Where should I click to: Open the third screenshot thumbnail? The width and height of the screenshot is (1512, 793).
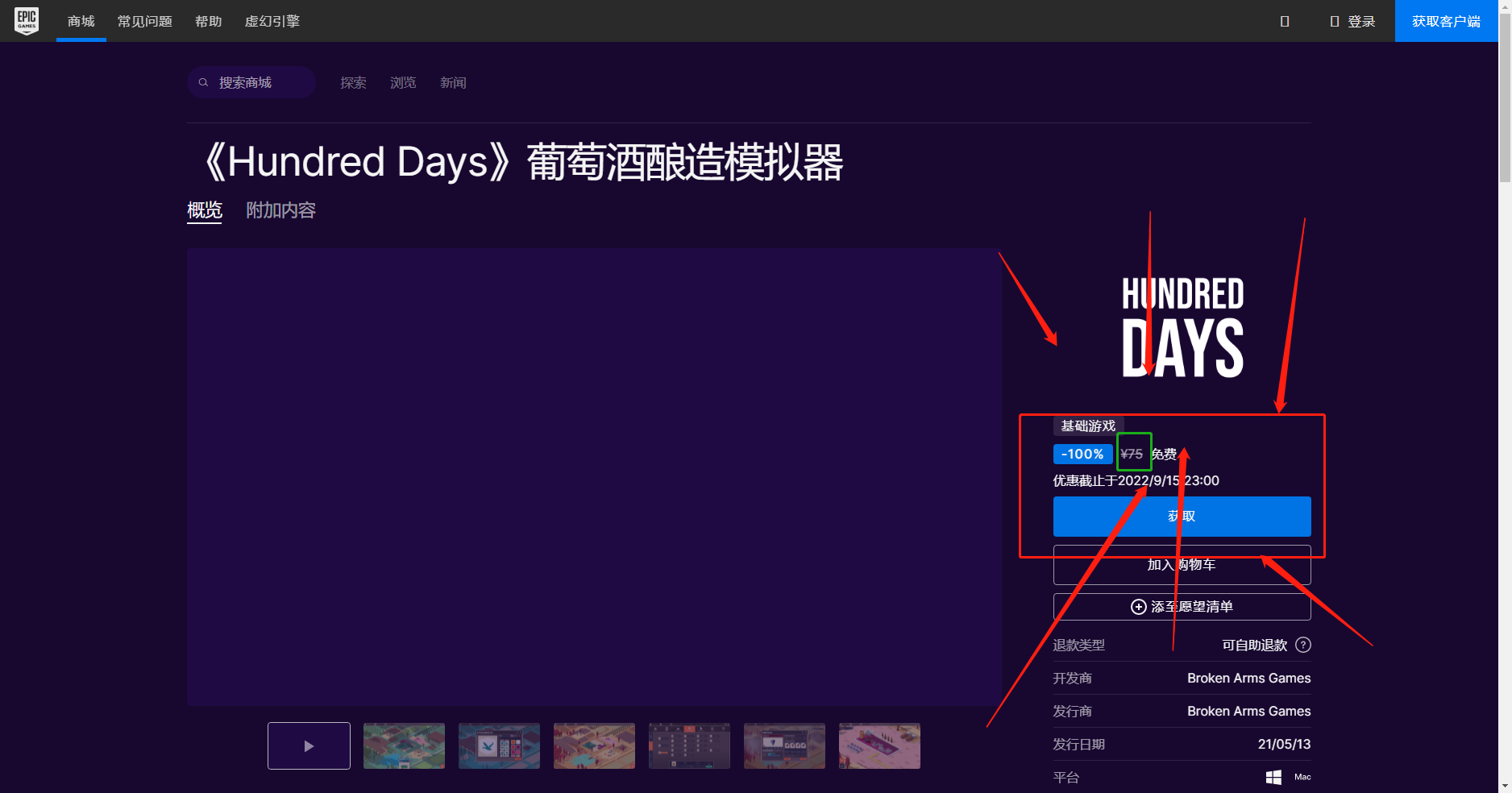594,746
